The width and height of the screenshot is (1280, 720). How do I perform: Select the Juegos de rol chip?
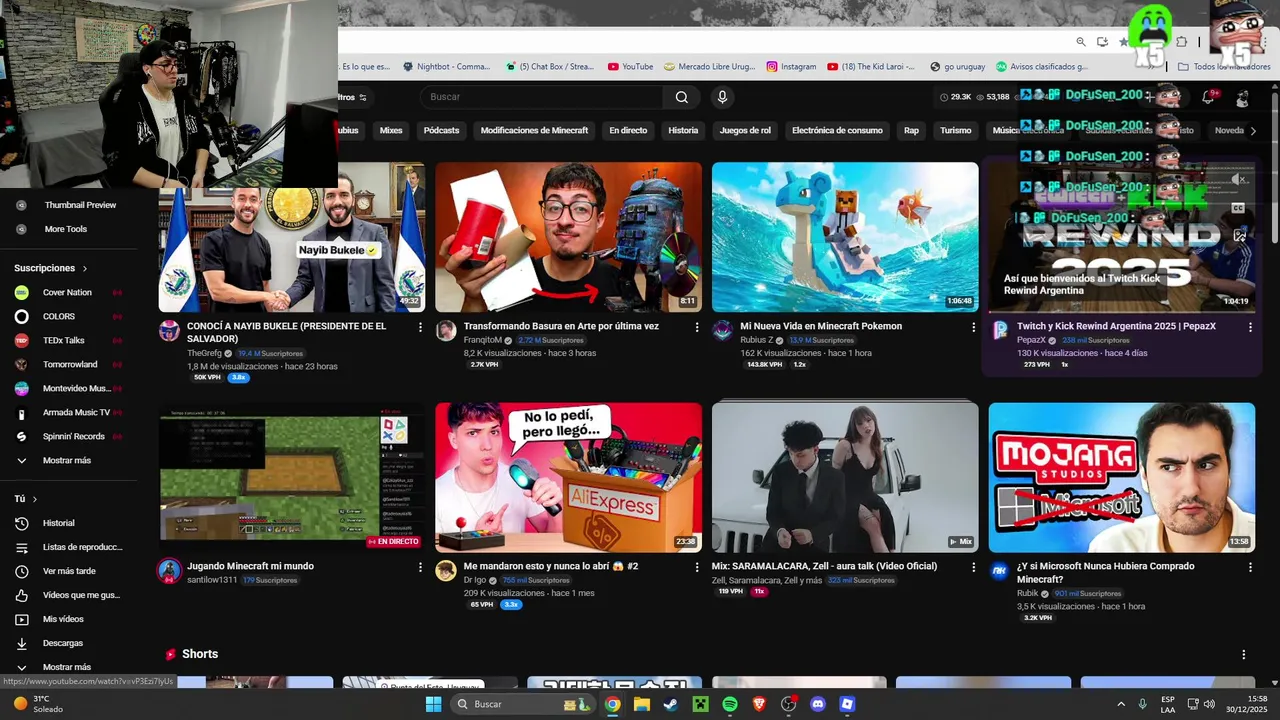pos(745,130)
